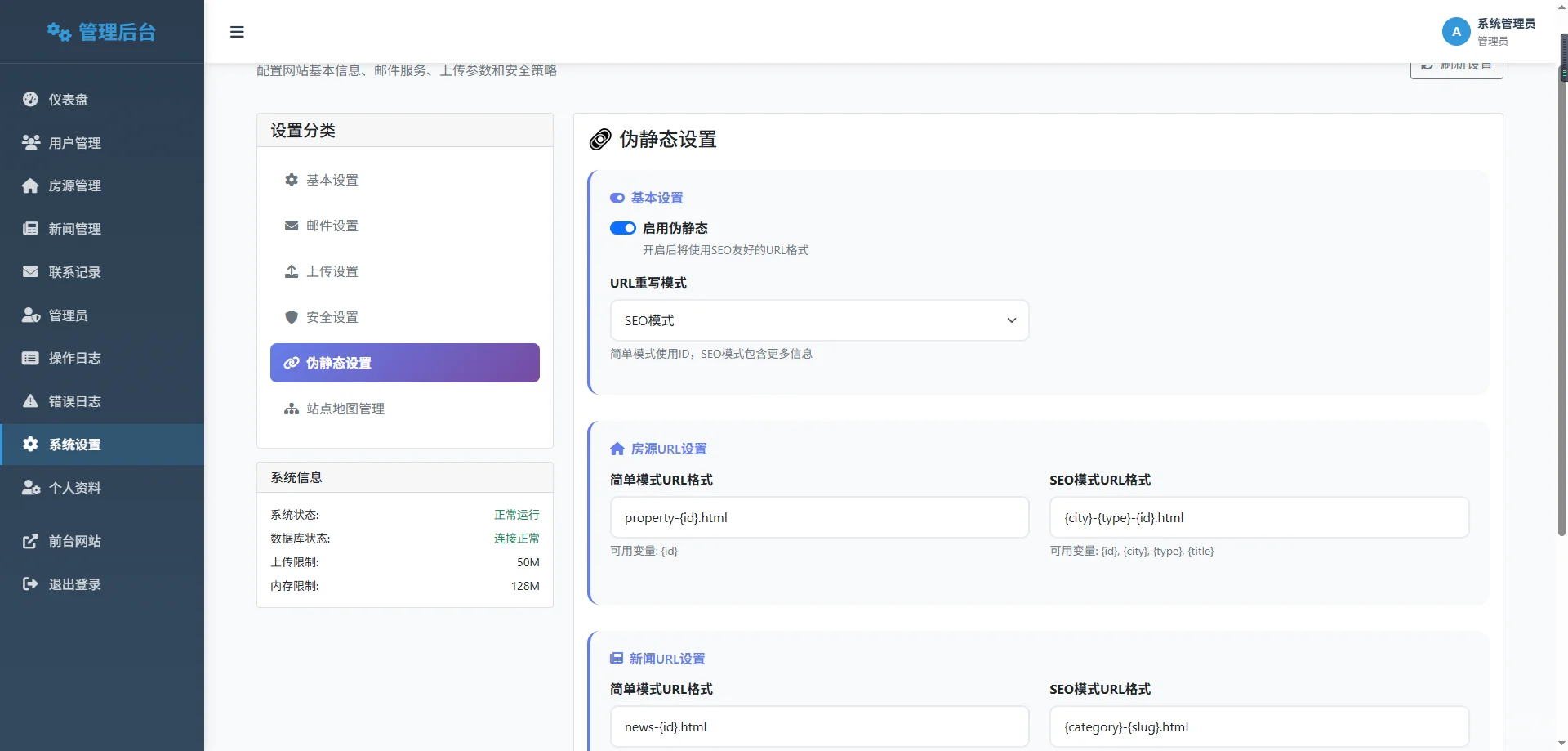Expand the SEO模式 selector
This screenshot has width=1568, height=751.
point(819,320)
